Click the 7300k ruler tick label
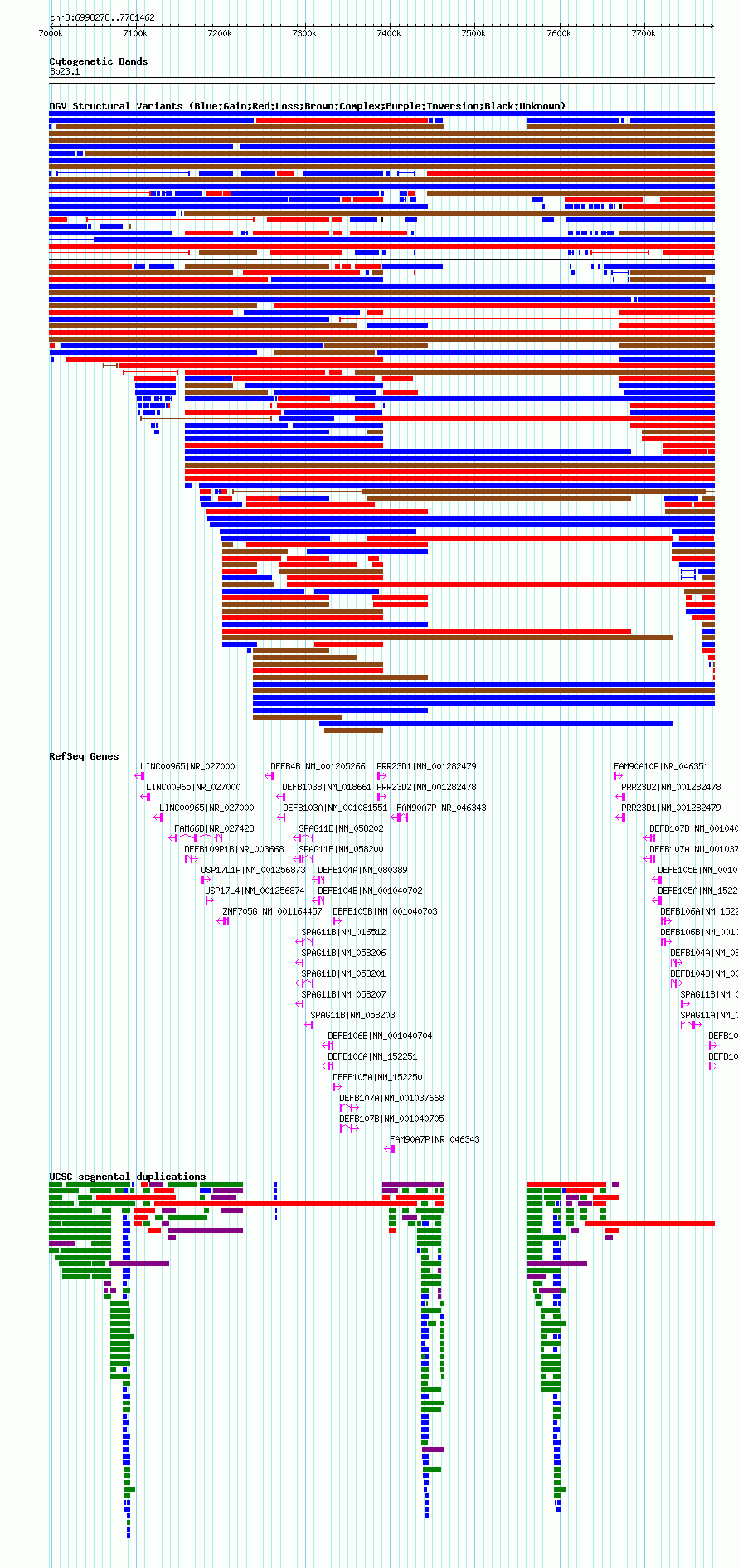This screenshot has width=738, height=1568. [x=304, y=33]
